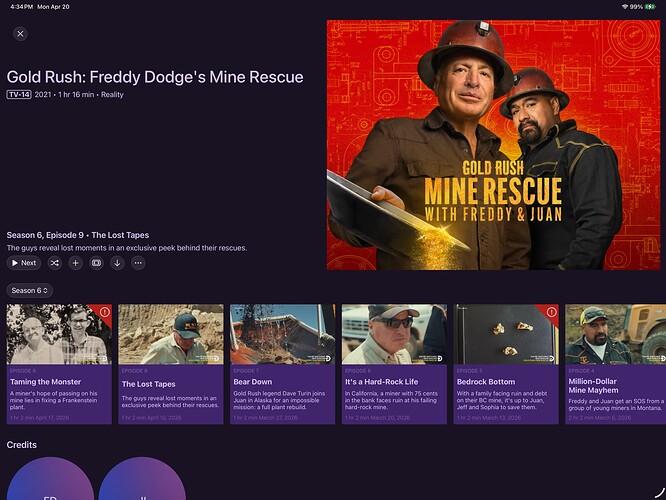
Task: Select The Lost Tapes card title
Action: point(149,384)
